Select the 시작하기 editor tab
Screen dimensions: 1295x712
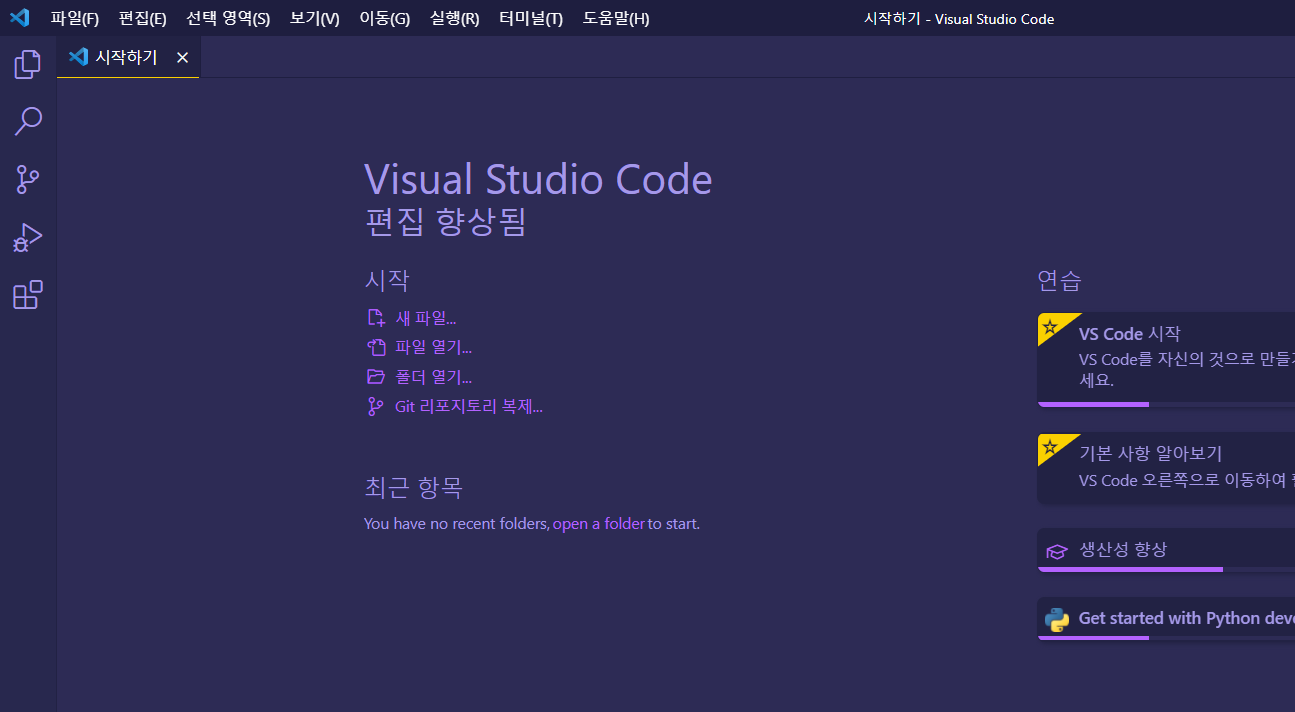tap(128, 57)
